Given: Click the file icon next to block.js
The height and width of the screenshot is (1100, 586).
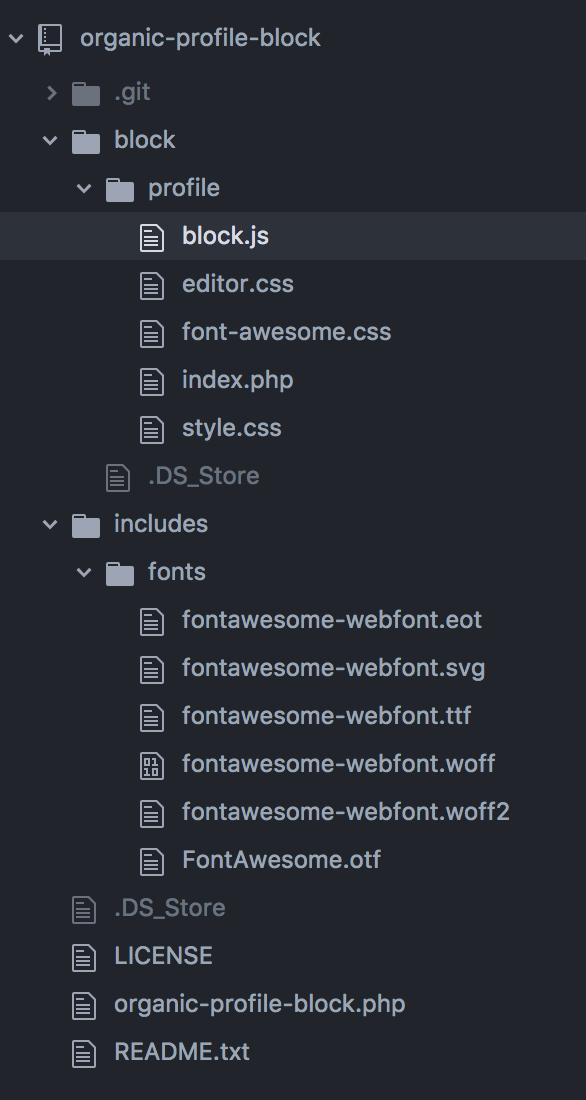Looking at the screenshot, I should pos(152,238).
